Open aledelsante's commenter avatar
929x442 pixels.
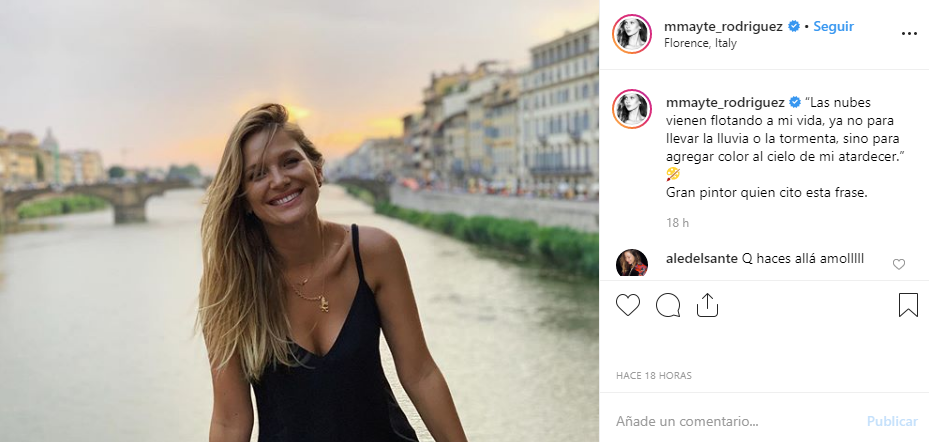coord(632,264)
